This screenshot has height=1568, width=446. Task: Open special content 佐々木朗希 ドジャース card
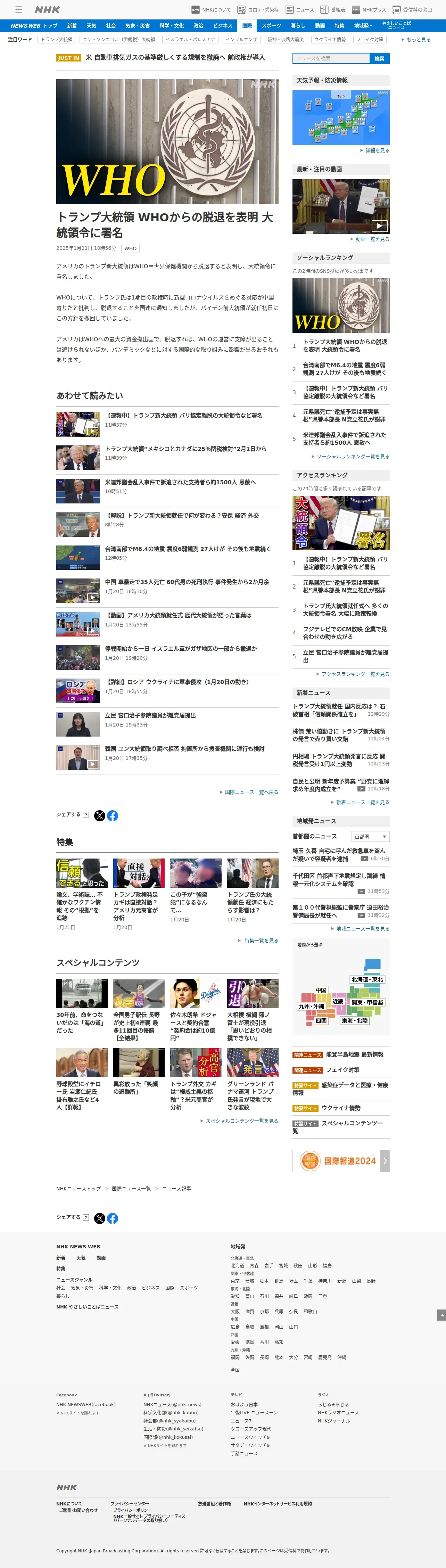[x=196, y=1010]
